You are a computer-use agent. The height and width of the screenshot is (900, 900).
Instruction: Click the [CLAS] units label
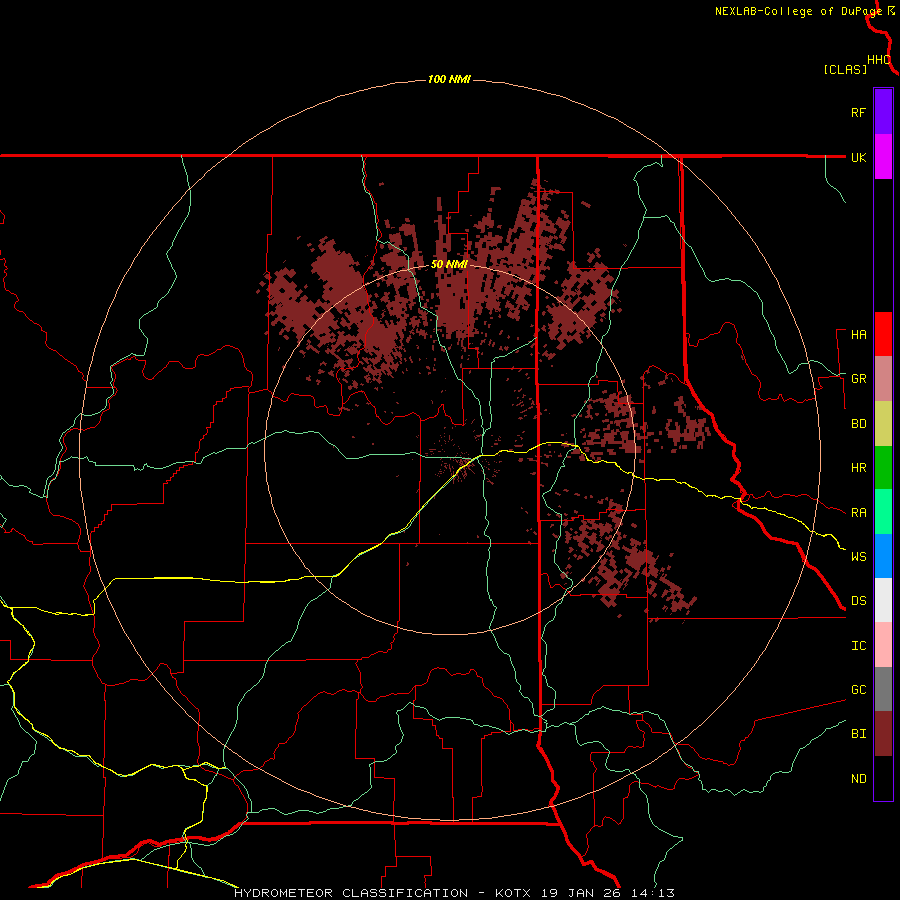click(845, 69)
